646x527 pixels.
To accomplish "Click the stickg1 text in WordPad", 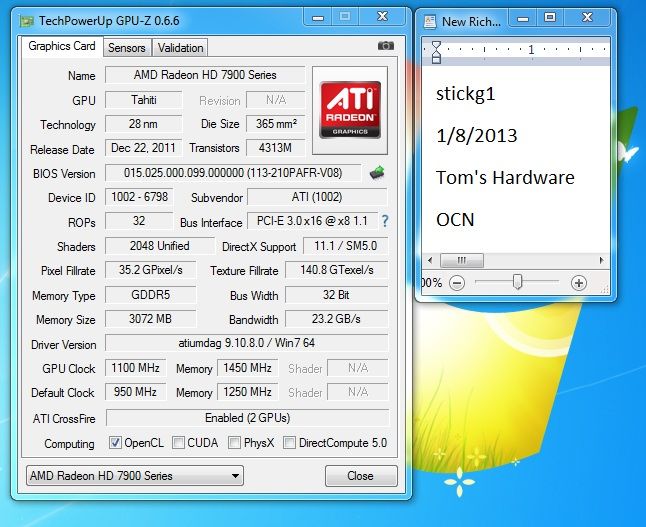I will pyautogui.click(x=465, y=94).
